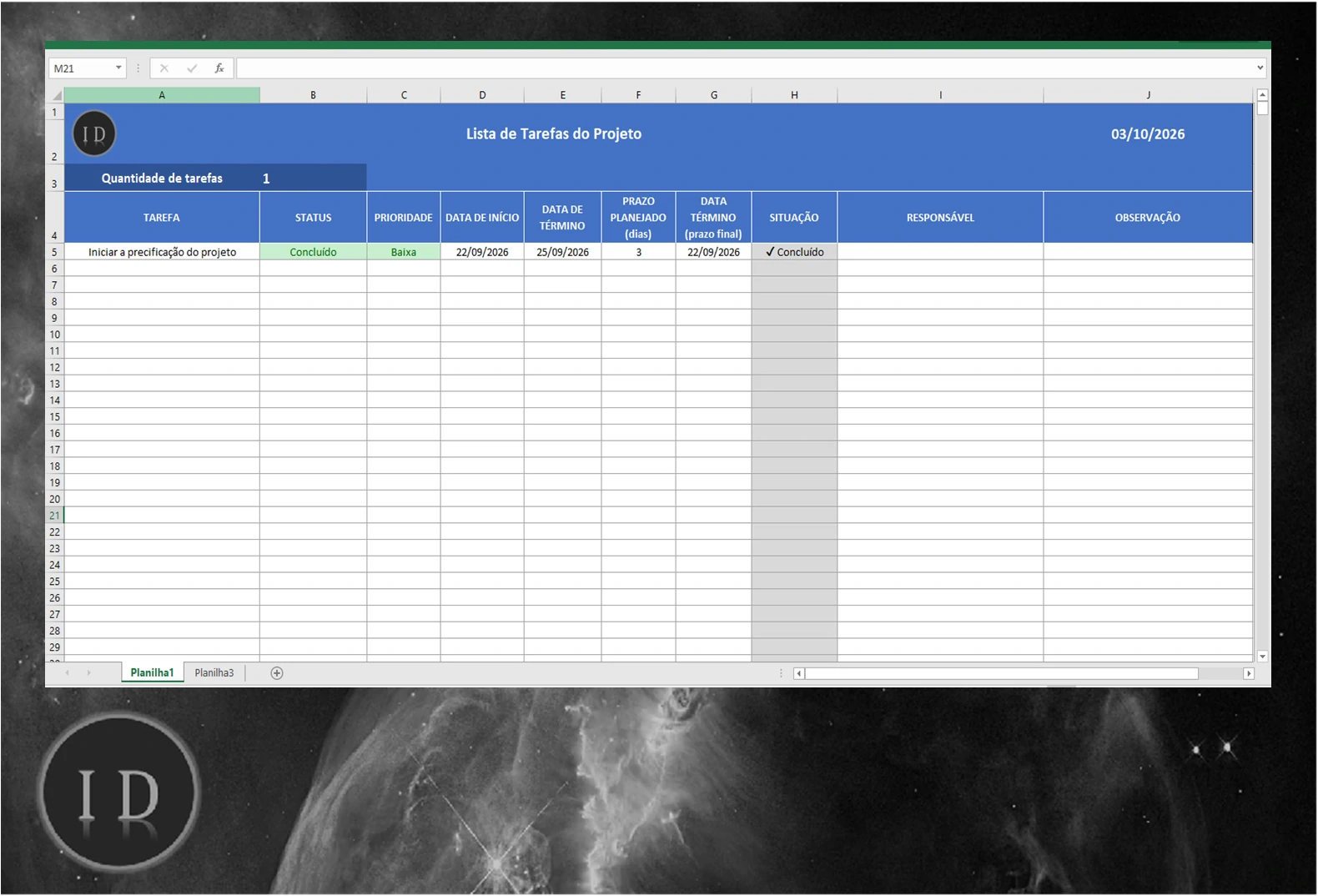
Task: Click the formula bar input field
Action: [x=745, y=68]
